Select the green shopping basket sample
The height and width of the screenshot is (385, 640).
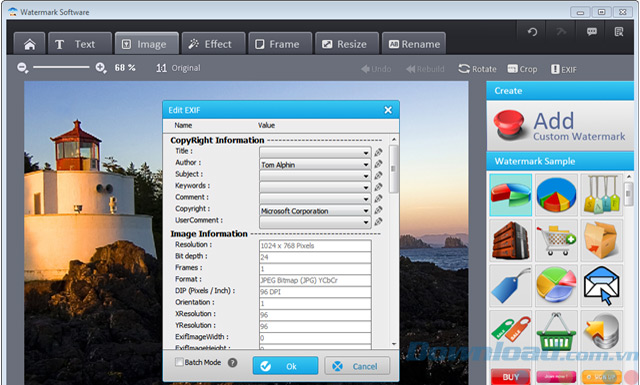[556, 331]
